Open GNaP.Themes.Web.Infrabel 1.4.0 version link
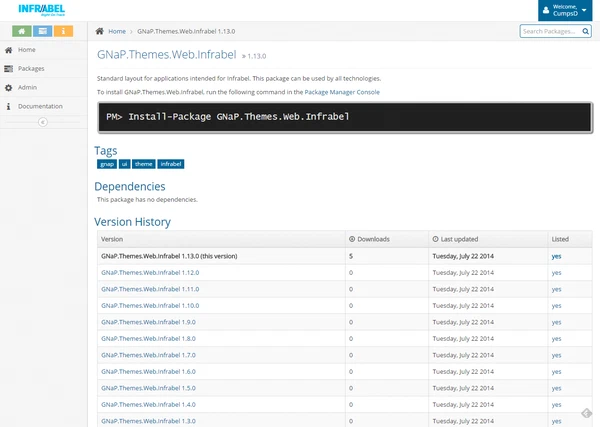 pyautogui.click(x=148, y=404)
